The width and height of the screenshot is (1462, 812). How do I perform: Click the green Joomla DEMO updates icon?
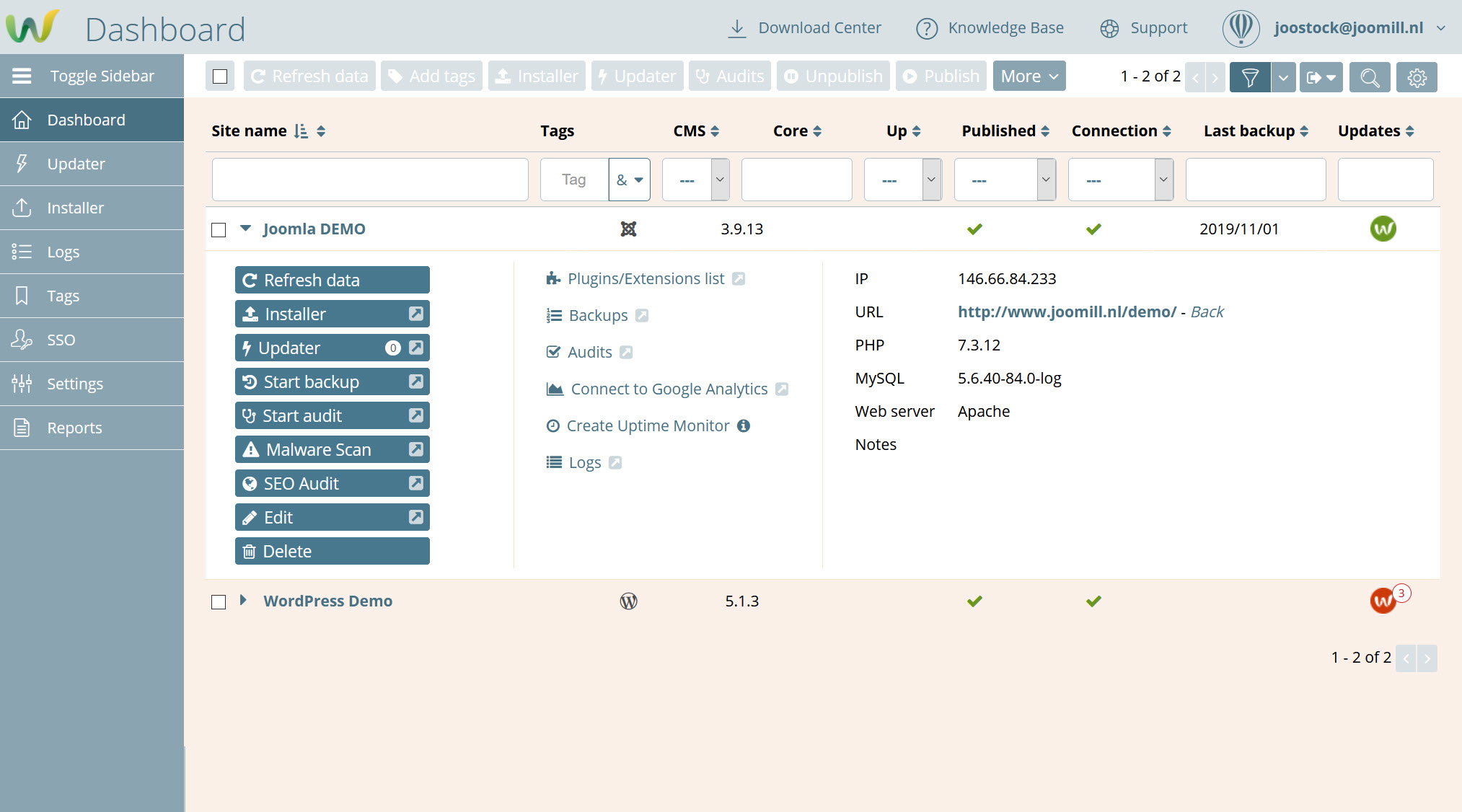tap(1383, 229)
